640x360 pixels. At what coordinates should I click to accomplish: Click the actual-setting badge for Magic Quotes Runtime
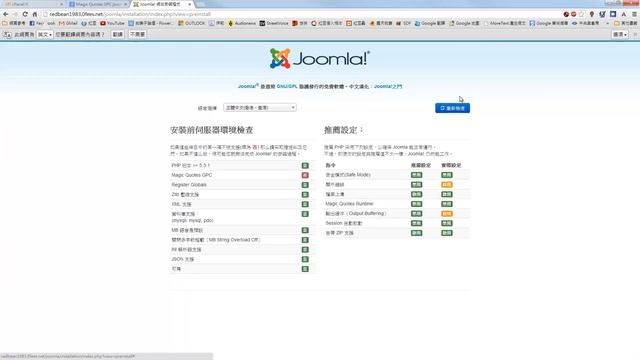447,204
